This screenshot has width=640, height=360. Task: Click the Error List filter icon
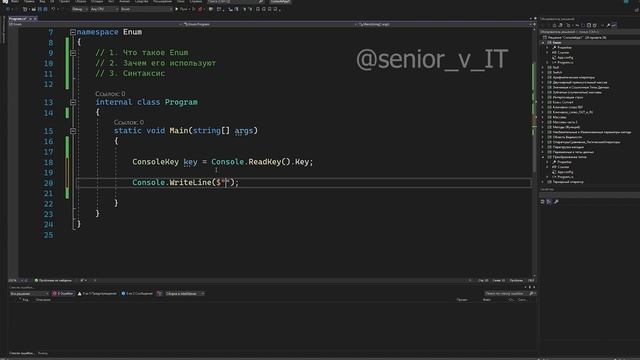160,293
